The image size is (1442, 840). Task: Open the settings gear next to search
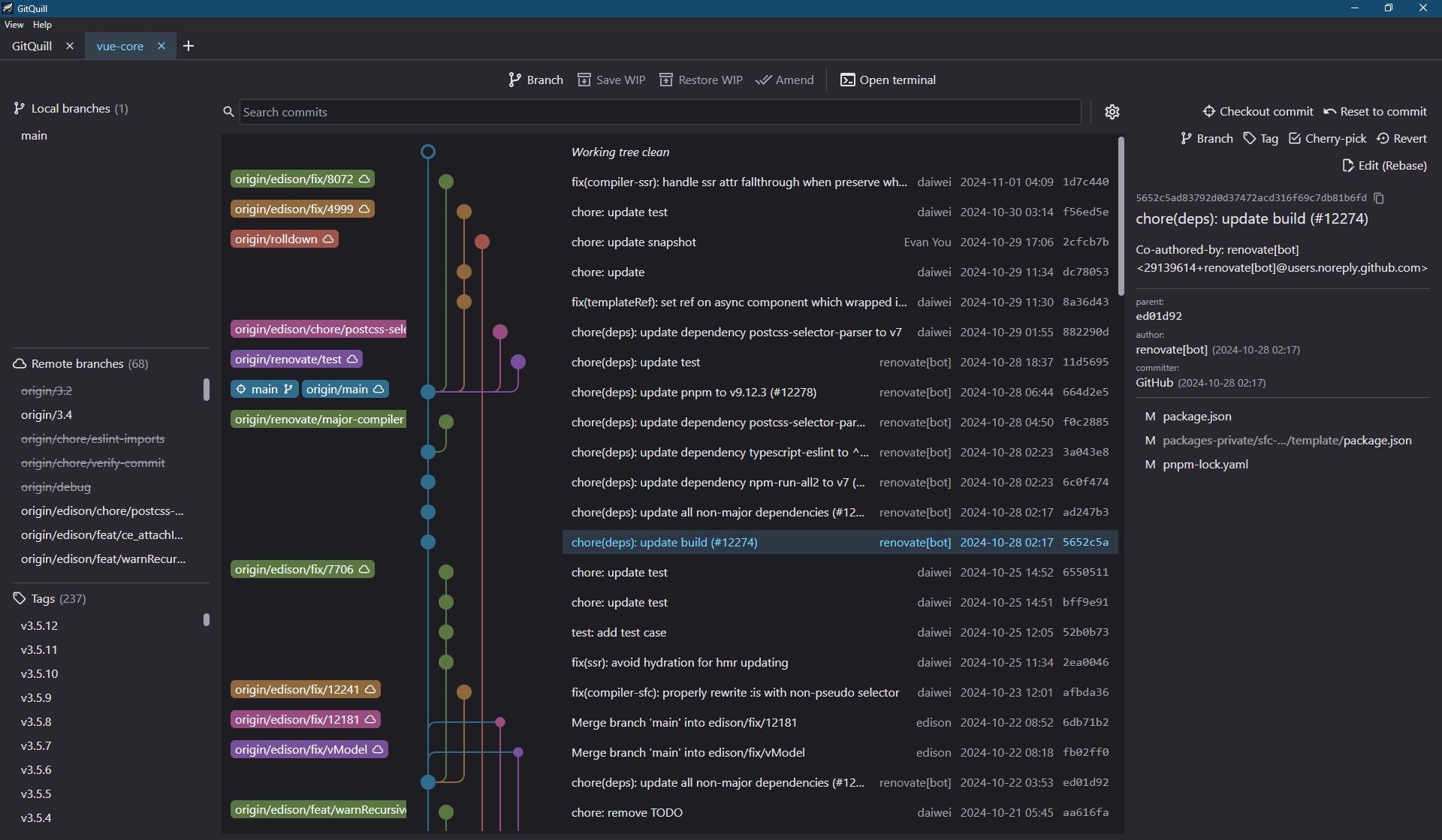pyautogui.click(x=1112, y=112)
